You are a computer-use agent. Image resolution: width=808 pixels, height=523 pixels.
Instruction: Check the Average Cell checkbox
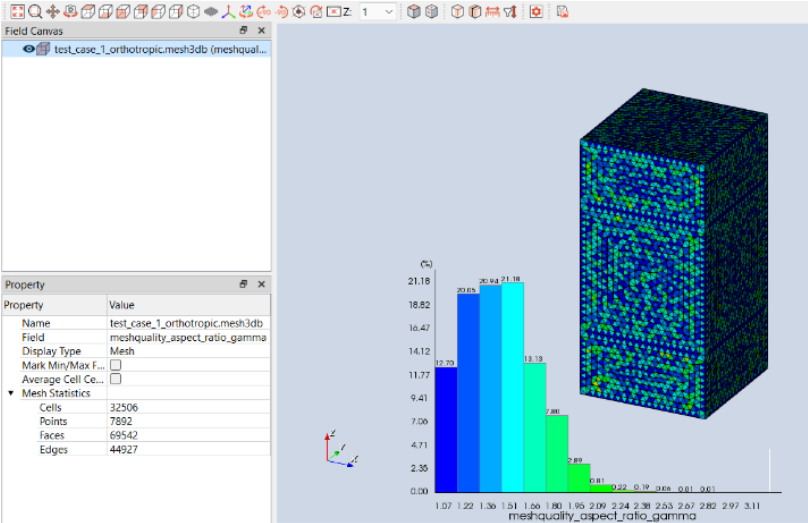[x=115, y=380]
